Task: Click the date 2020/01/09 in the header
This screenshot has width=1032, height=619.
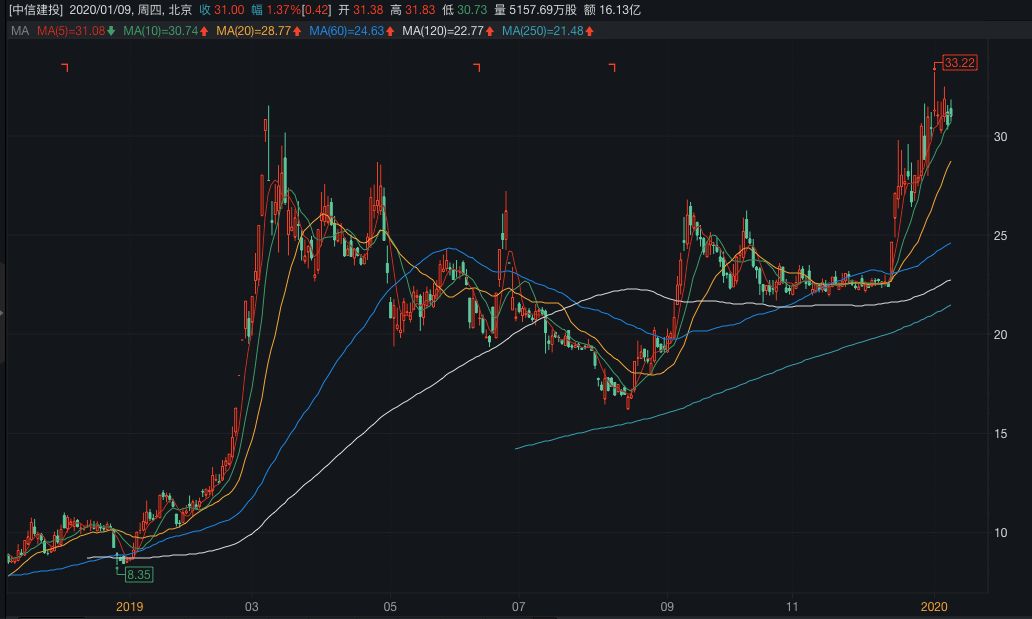Action: click(100, 10)
